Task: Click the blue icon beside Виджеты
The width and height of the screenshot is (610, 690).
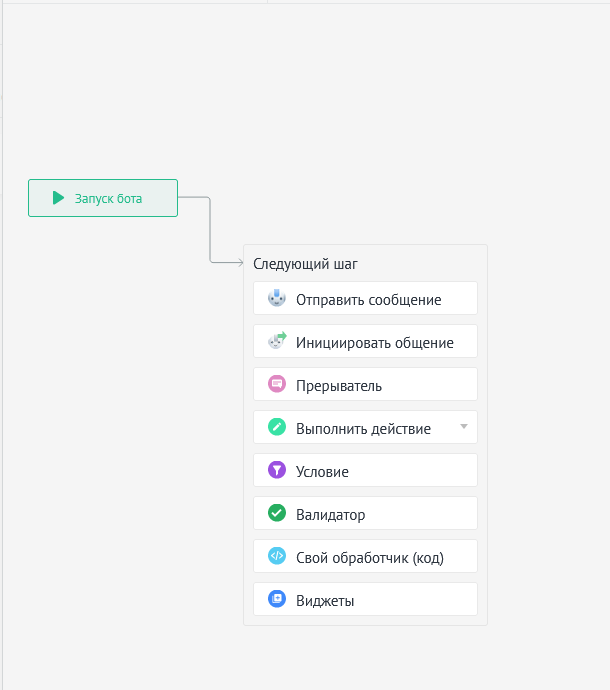Action: (277, 599)
